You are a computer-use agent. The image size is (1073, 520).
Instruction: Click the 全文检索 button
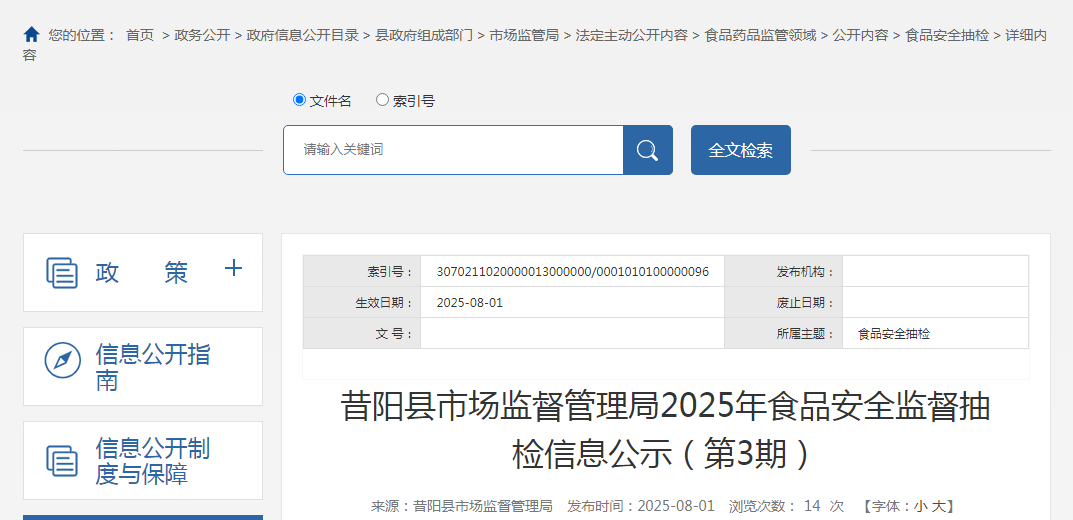click(740, 150)
